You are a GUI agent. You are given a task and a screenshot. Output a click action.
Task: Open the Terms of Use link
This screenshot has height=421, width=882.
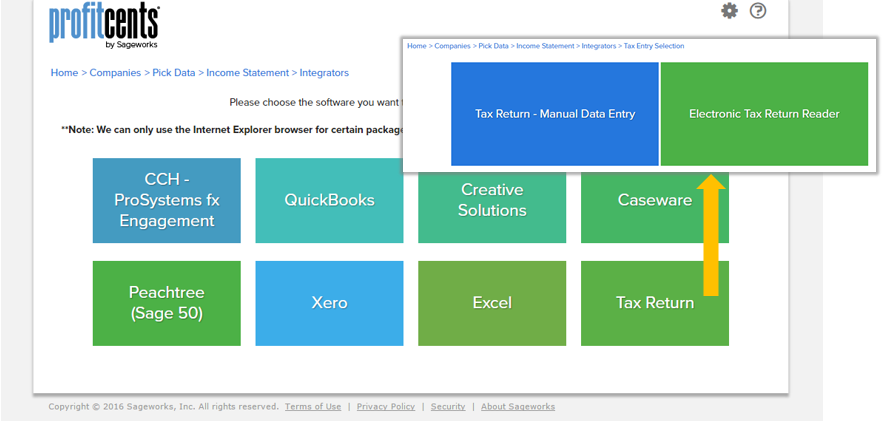point(313,406)
